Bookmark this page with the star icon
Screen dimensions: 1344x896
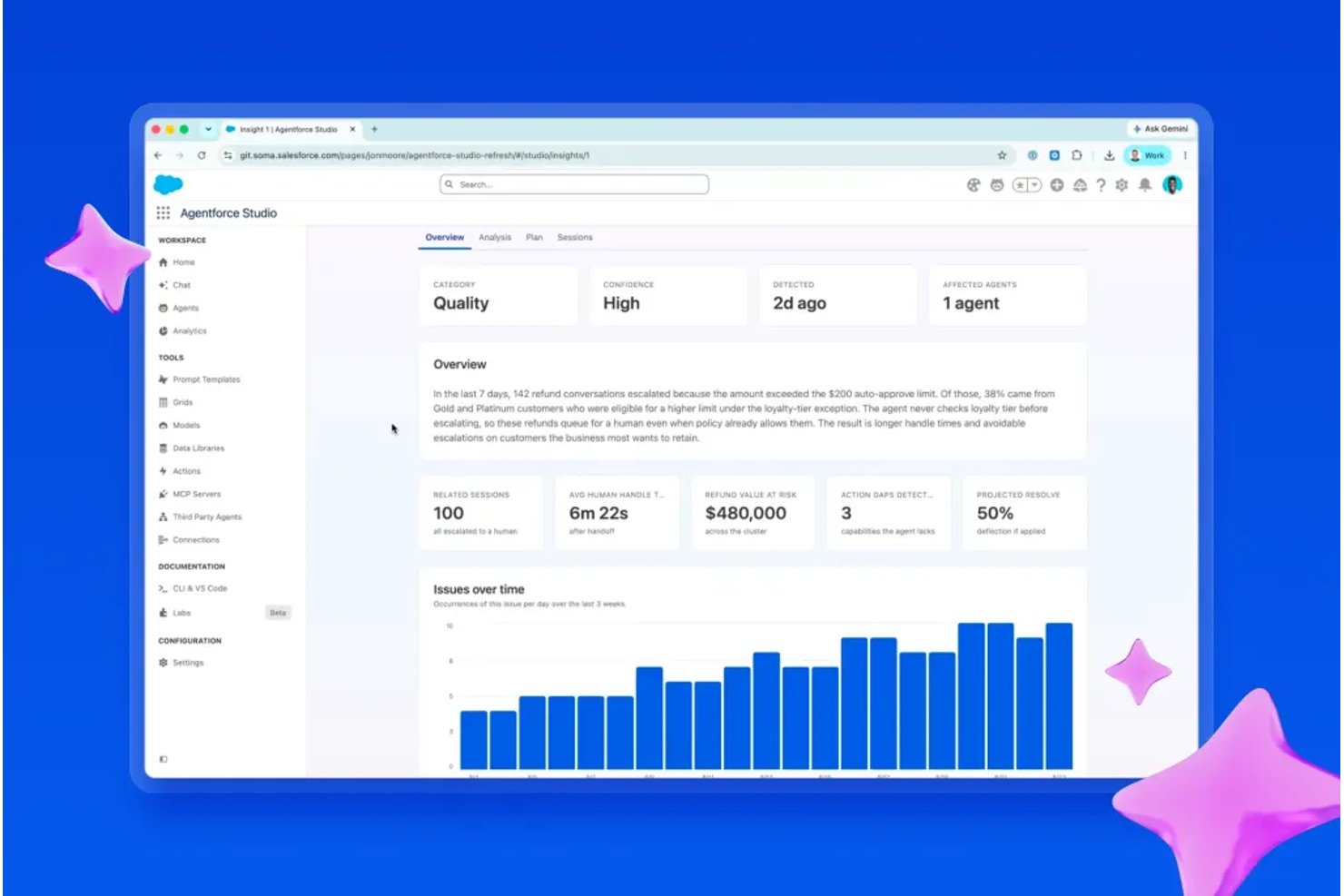click(x=1003, y=155)
